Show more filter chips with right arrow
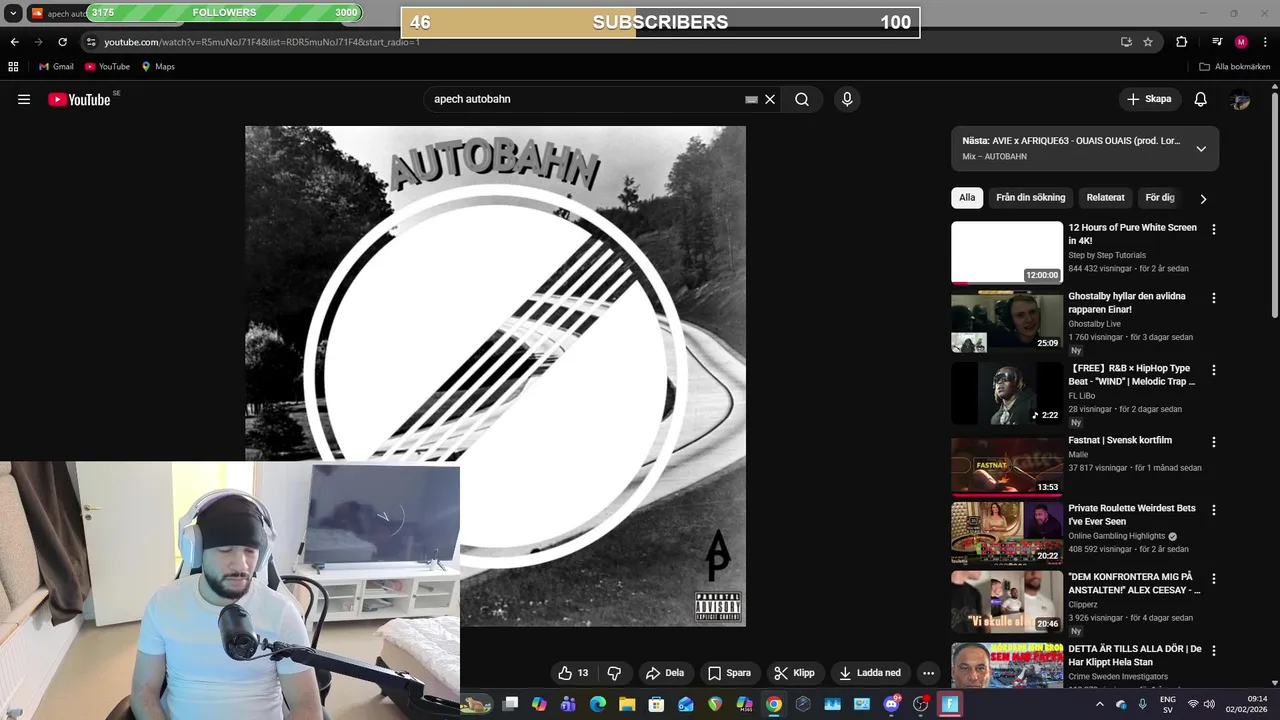 1203,198
